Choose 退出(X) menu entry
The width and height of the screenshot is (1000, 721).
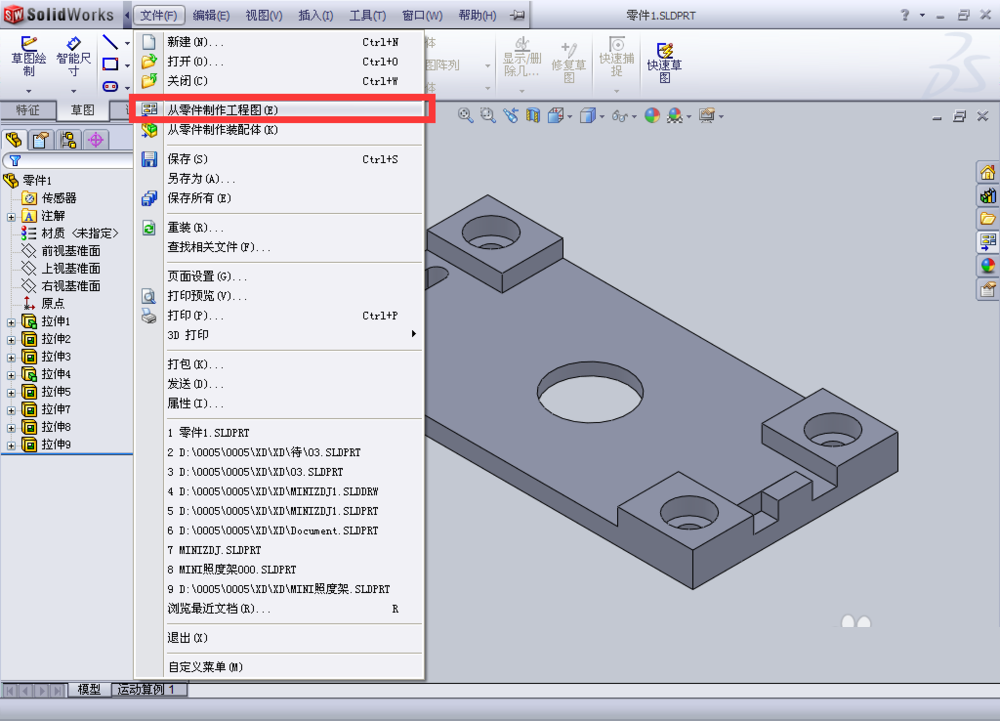[x=279, y=637]
